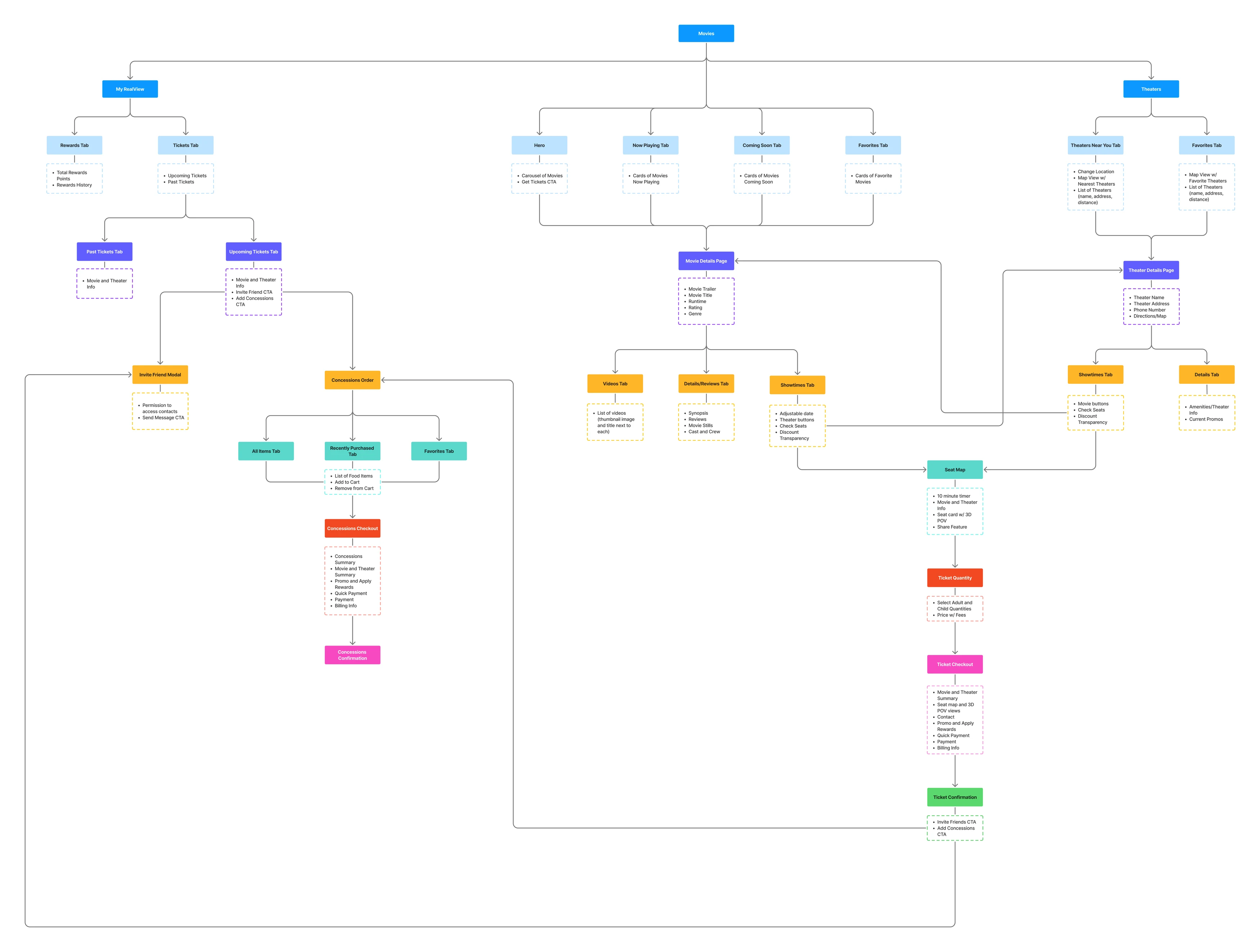Click 'Genre' in Movie Details list
1260x952 pixels.
pyautogui.click(x=694, y=314)
